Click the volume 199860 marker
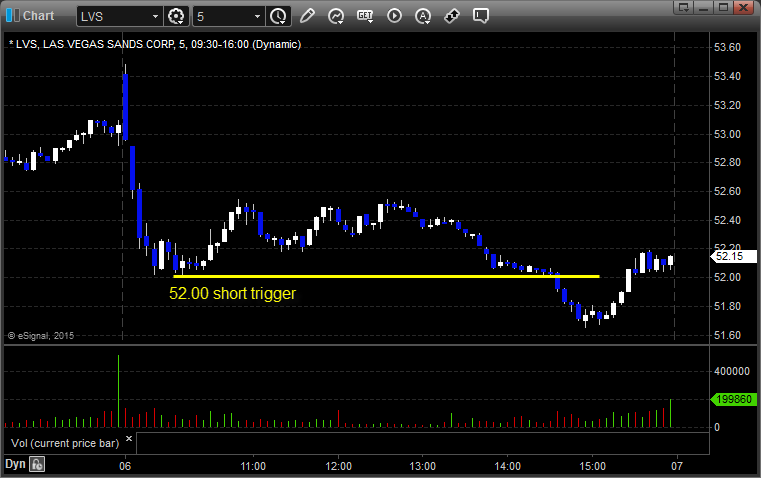Viewport: 761px width, 478px height. 734,399
